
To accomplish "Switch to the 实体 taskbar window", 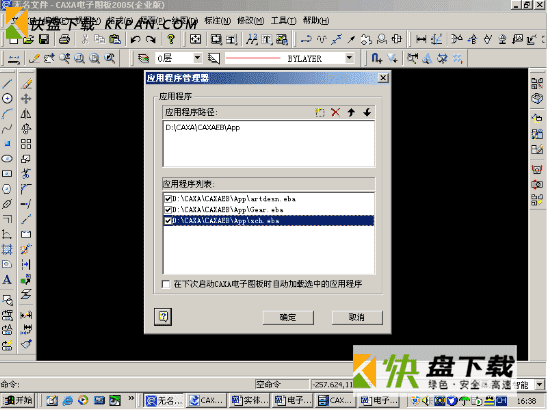I will coord(249,400).
